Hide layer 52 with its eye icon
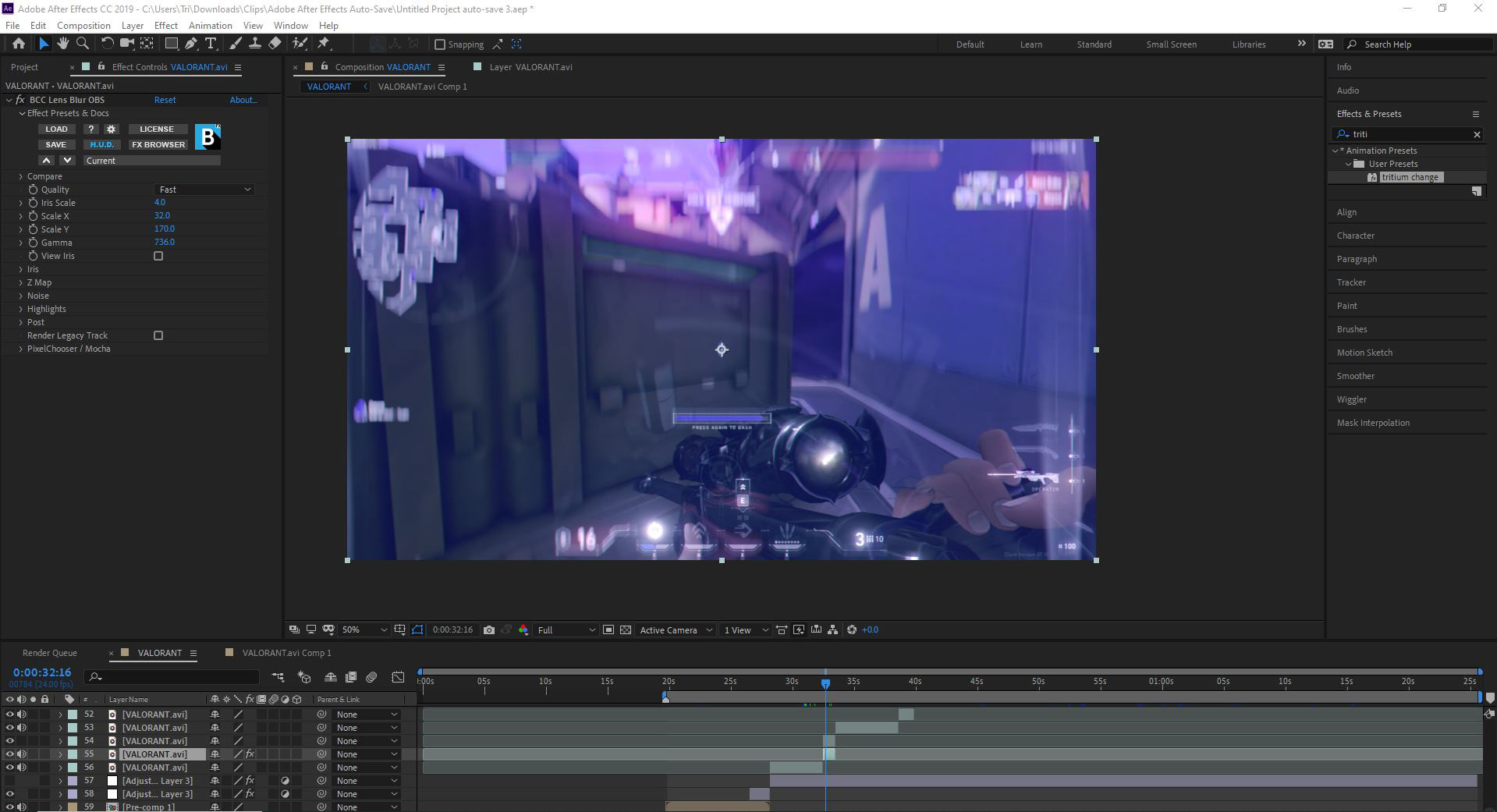Screen dimensions: 1497x812 [x=10, y=714]
